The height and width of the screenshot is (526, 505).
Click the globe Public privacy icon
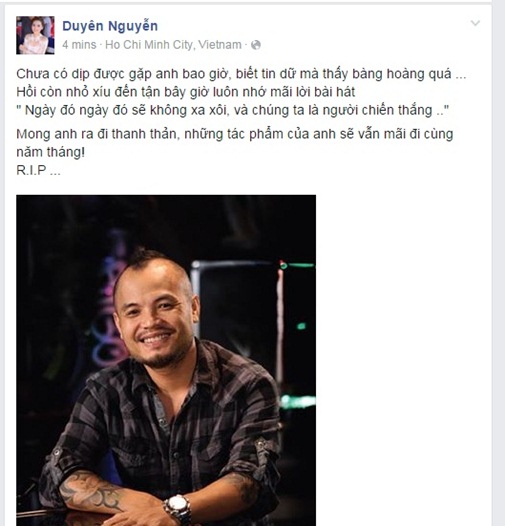[256, 45]
